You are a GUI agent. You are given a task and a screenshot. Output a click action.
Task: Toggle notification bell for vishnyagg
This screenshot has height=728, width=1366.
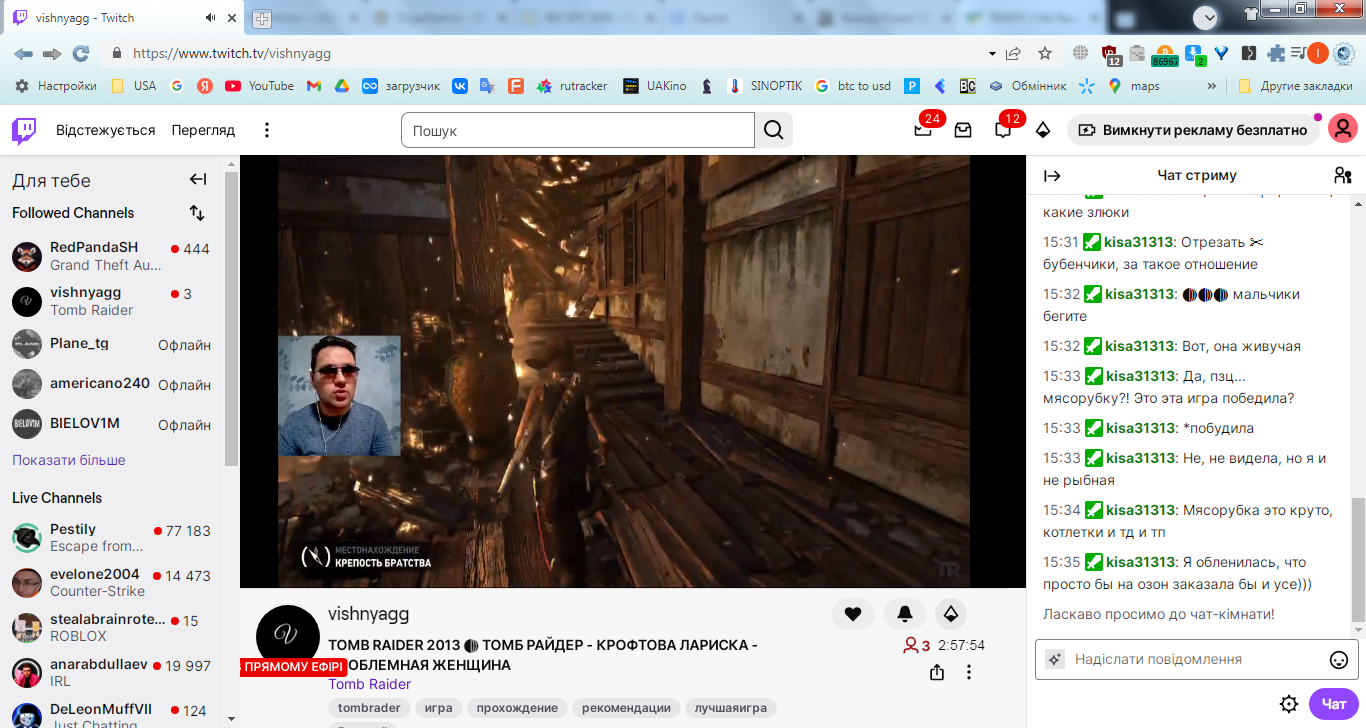click(905, 614)
